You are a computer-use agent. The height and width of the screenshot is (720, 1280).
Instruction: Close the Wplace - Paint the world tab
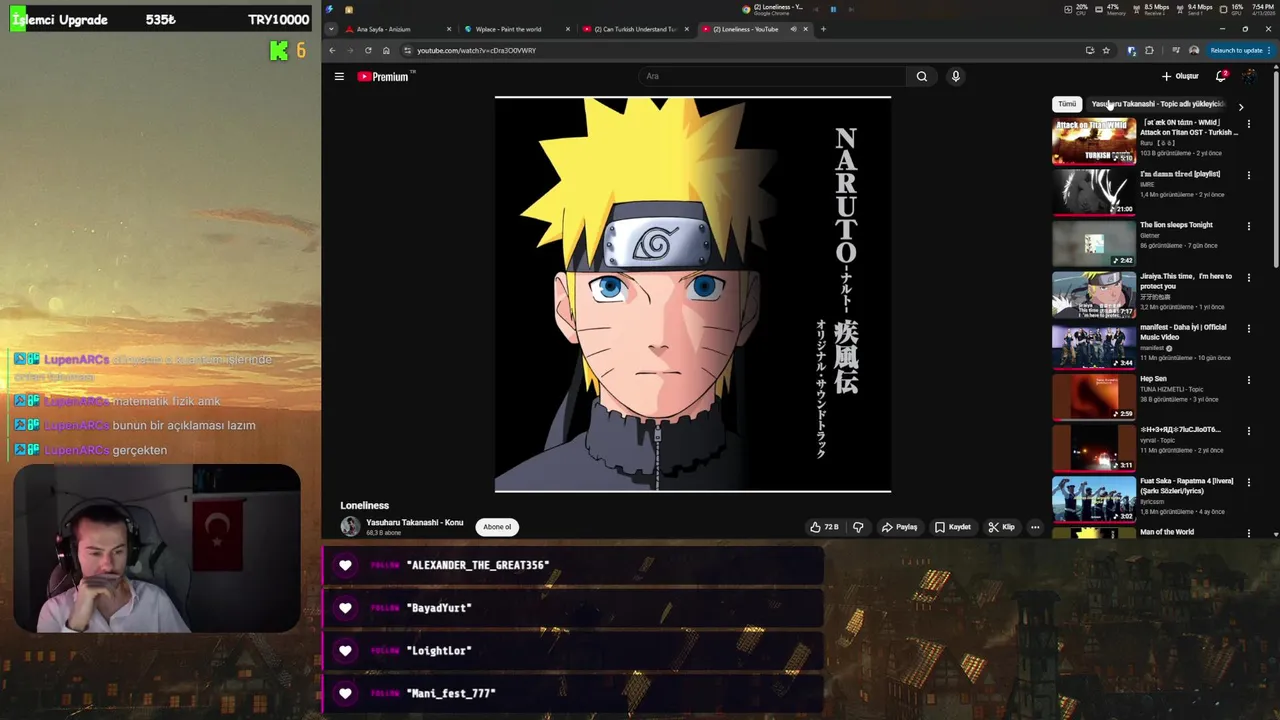tap(568, 29)
